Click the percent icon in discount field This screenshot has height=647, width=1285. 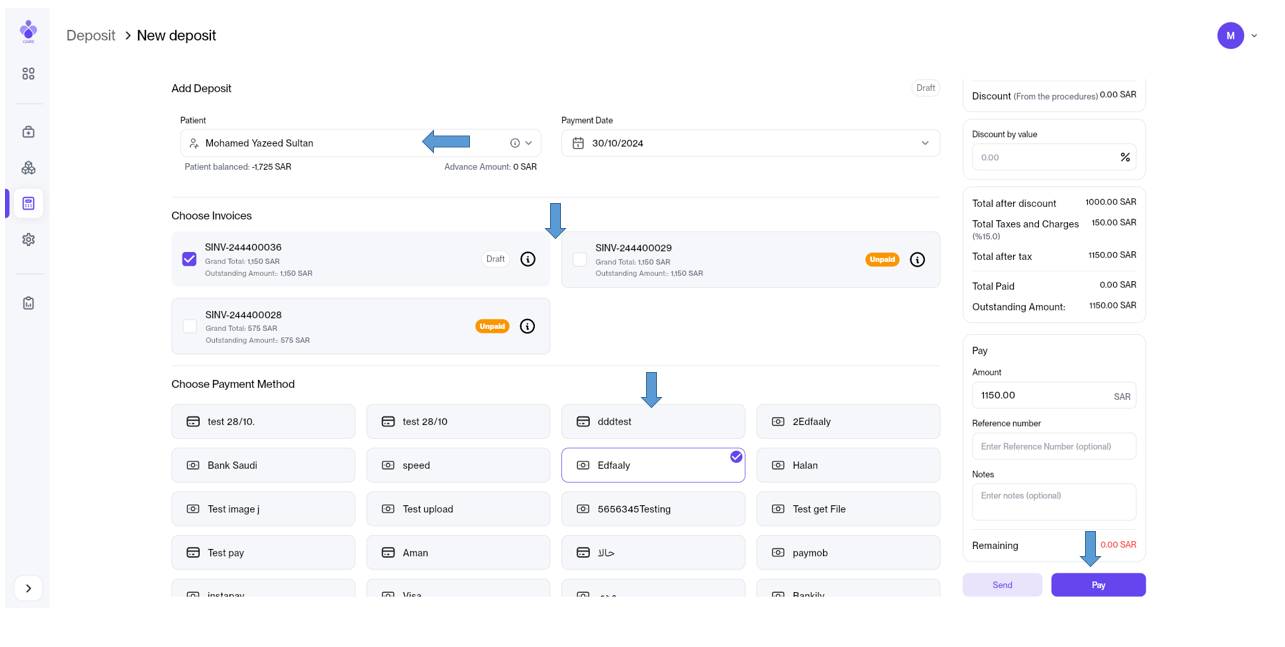click(x=1125, y=157)
